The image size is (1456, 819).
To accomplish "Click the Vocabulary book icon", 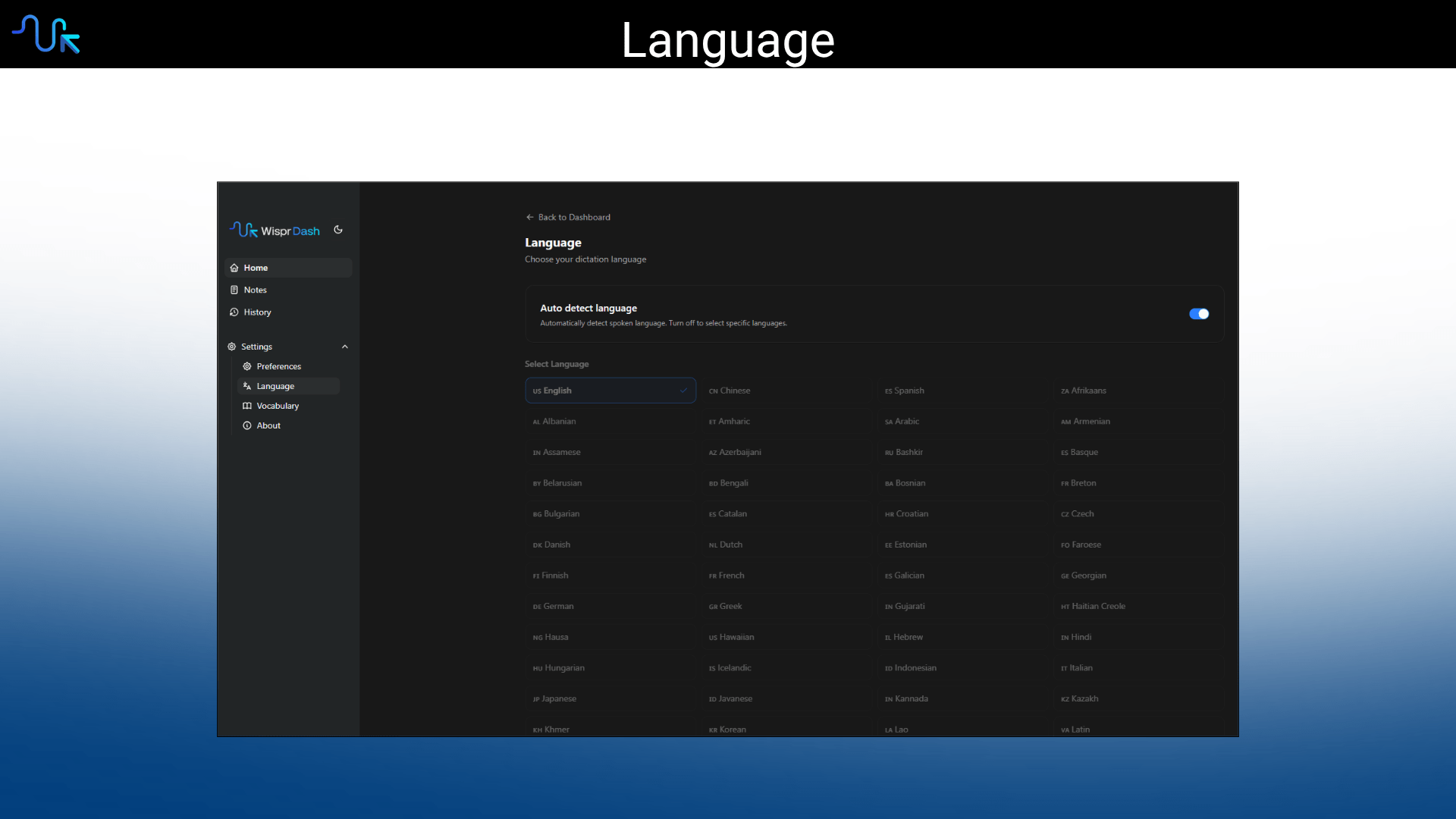I will click(x=247, y=406).
